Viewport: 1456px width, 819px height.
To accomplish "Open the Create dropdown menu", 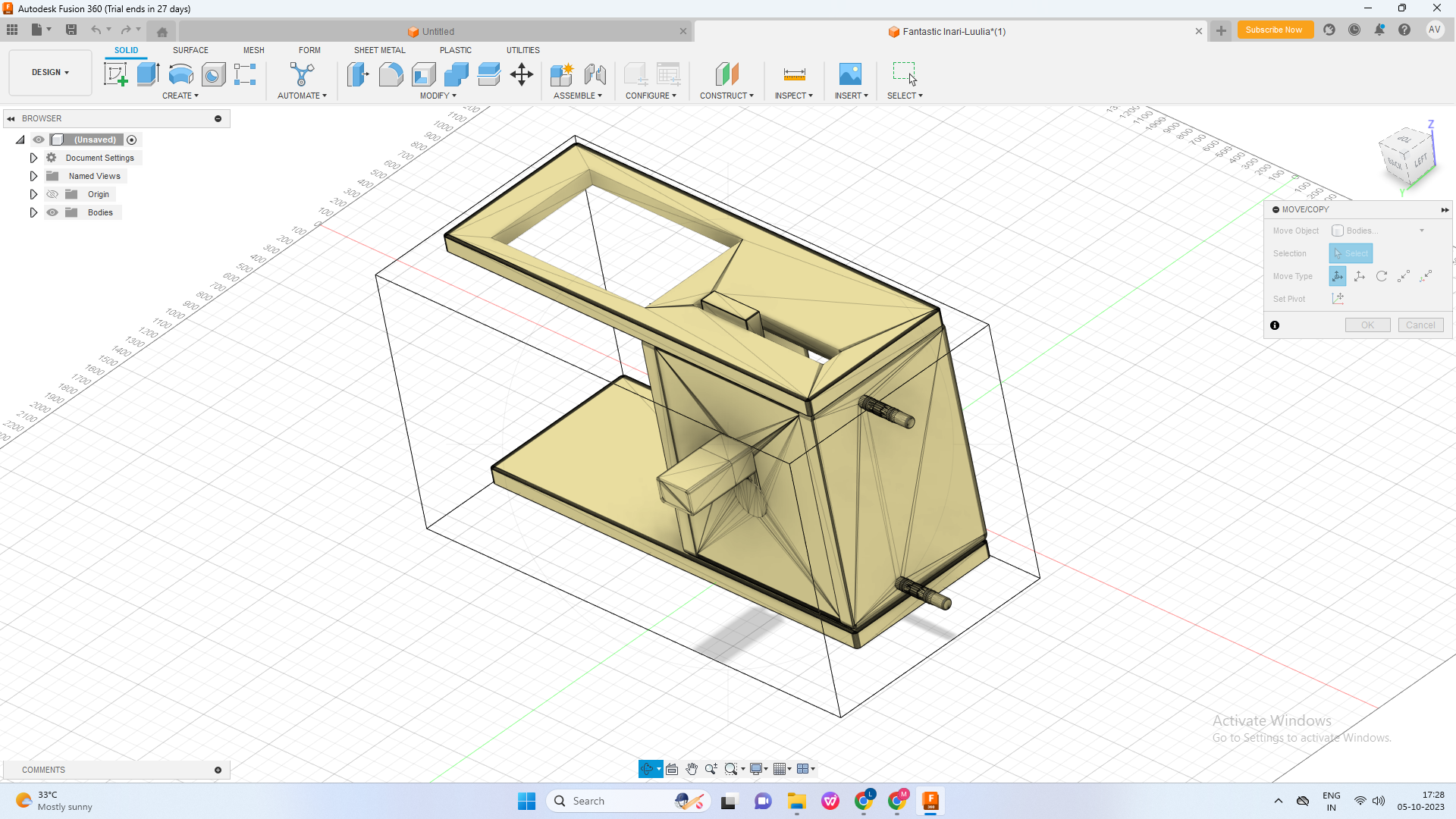I will 180,96.
